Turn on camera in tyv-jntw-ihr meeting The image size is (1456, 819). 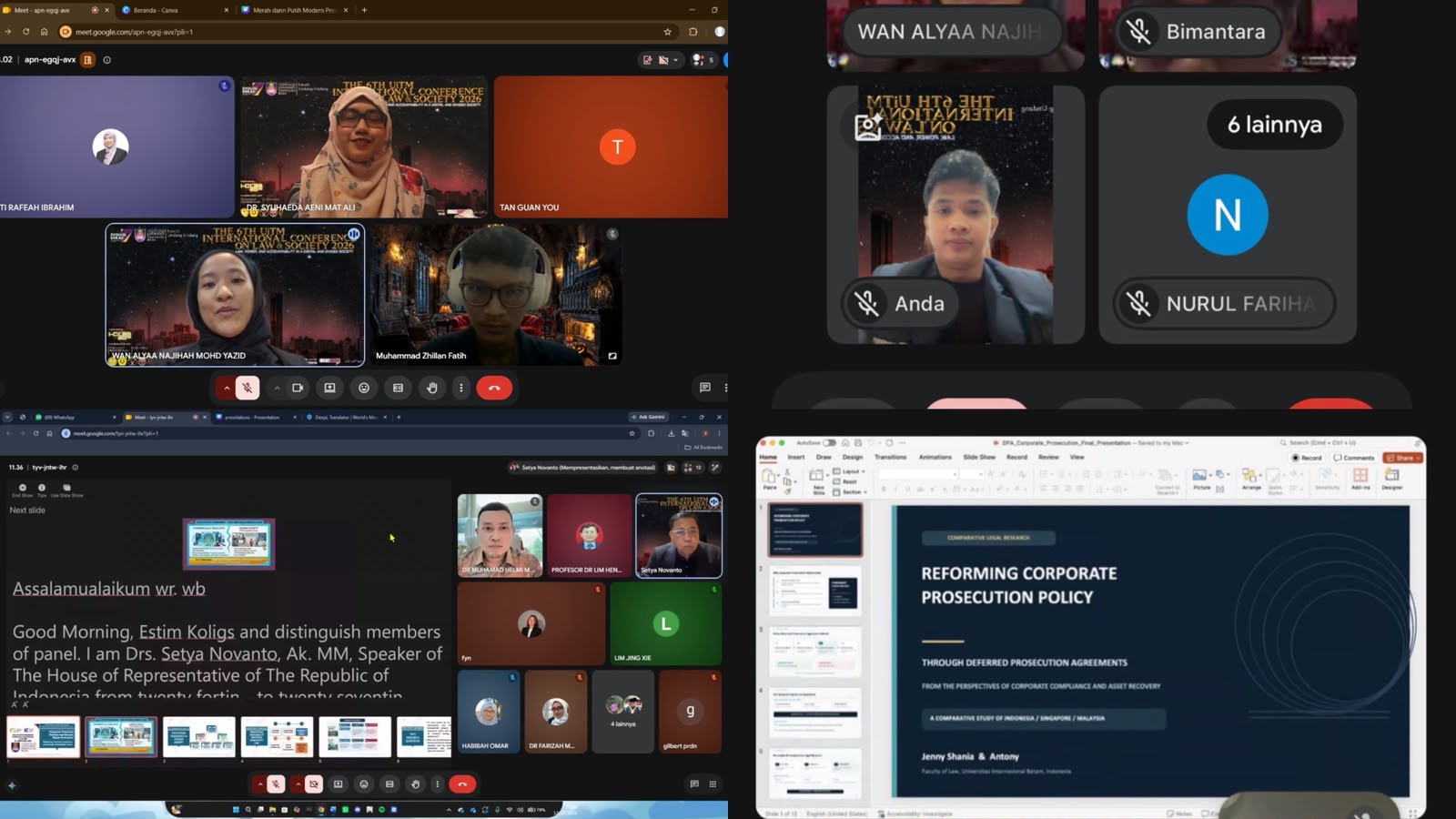click(314, 784)
